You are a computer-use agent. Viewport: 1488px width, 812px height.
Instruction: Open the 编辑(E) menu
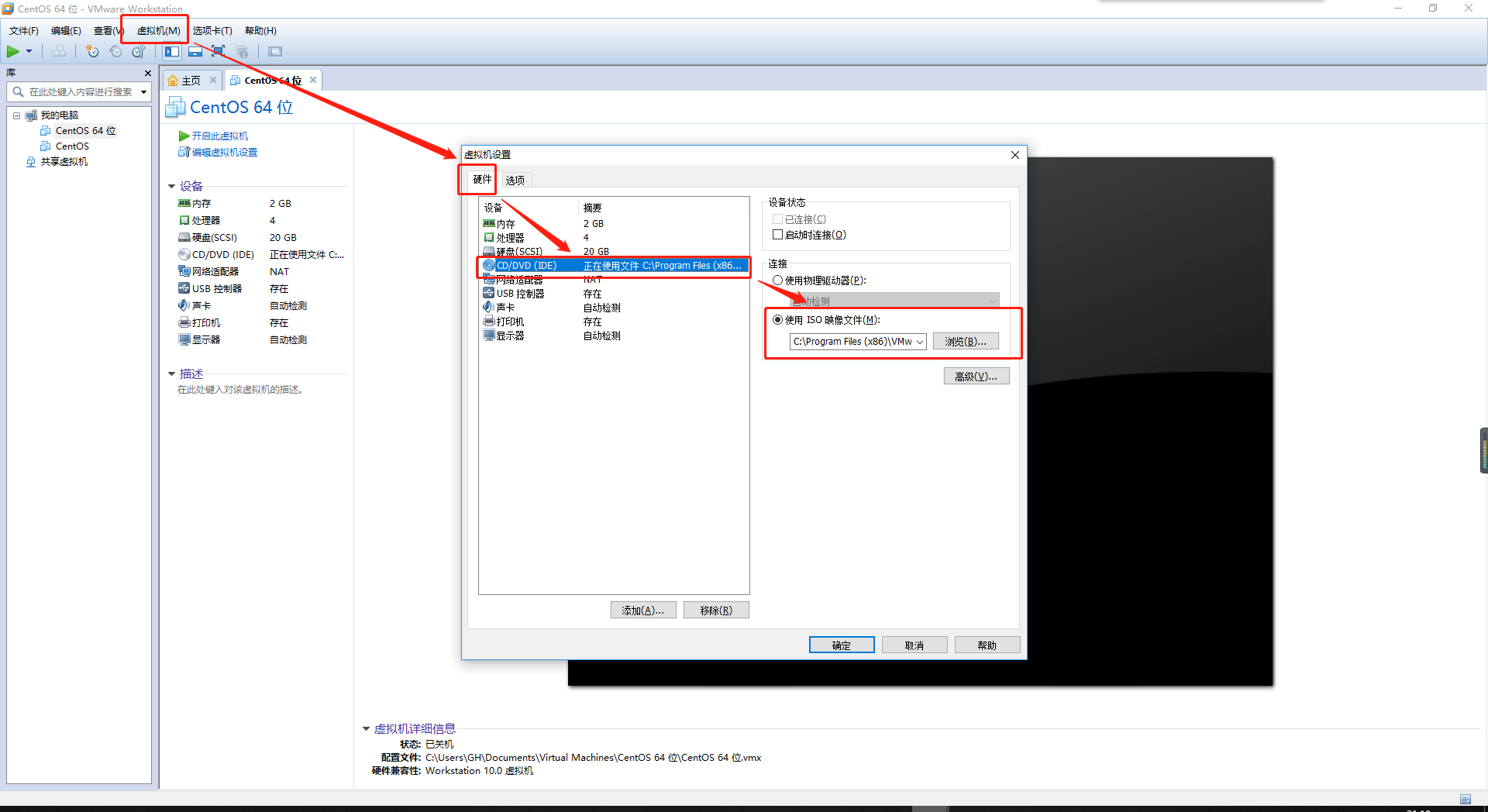click(x=66, y=31)
